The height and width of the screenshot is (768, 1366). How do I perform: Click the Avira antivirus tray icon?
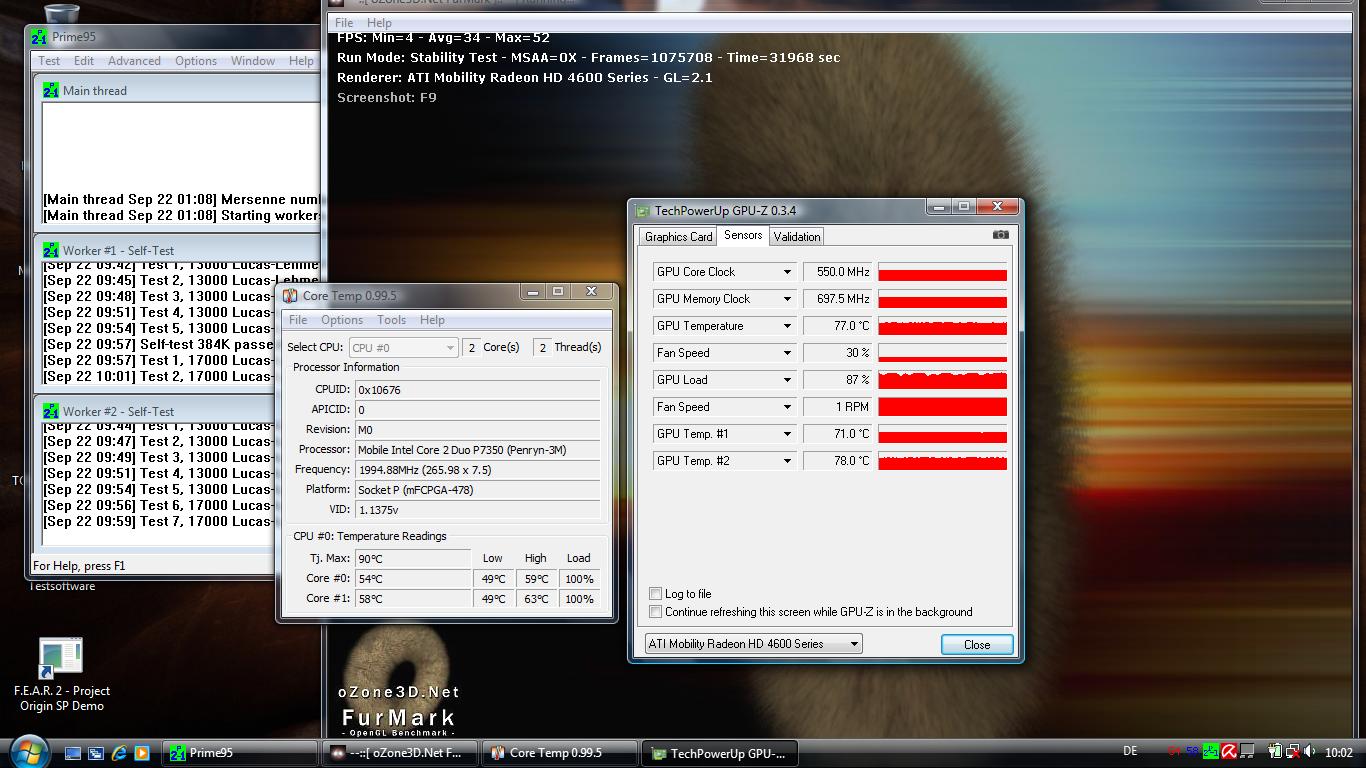pos(1229,752)
